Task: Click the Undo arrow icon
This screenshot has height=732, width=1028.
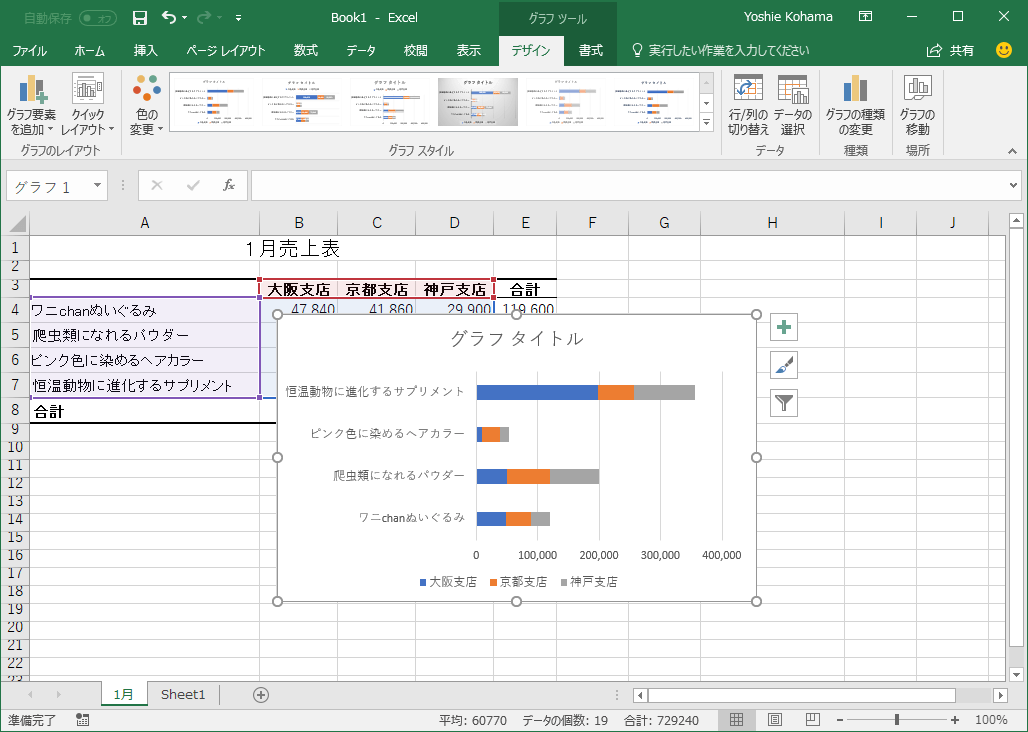Action: (x=169, y=18)
